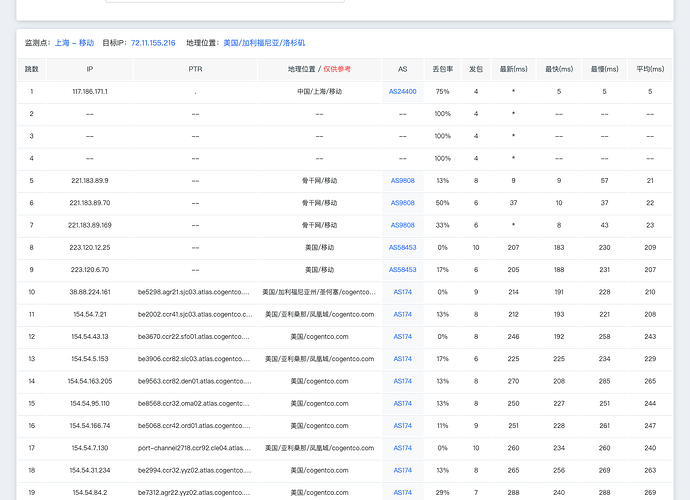Select IP cell 154.54.95.110
The height and width of the screenshot is (500, 690).
tap(90, 403)
